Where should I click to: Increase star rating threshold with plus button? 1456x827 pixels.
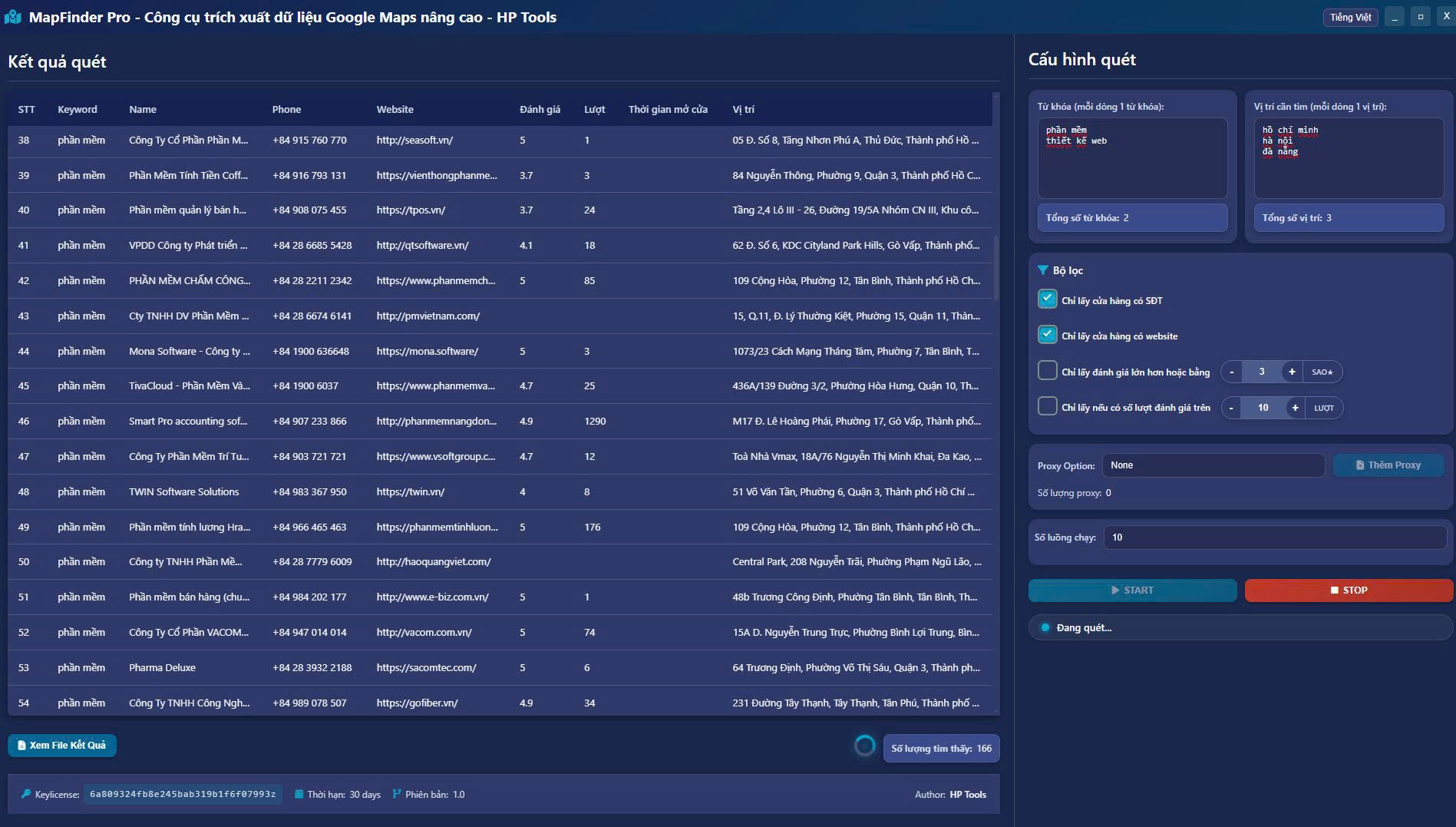click(1292, 372)
